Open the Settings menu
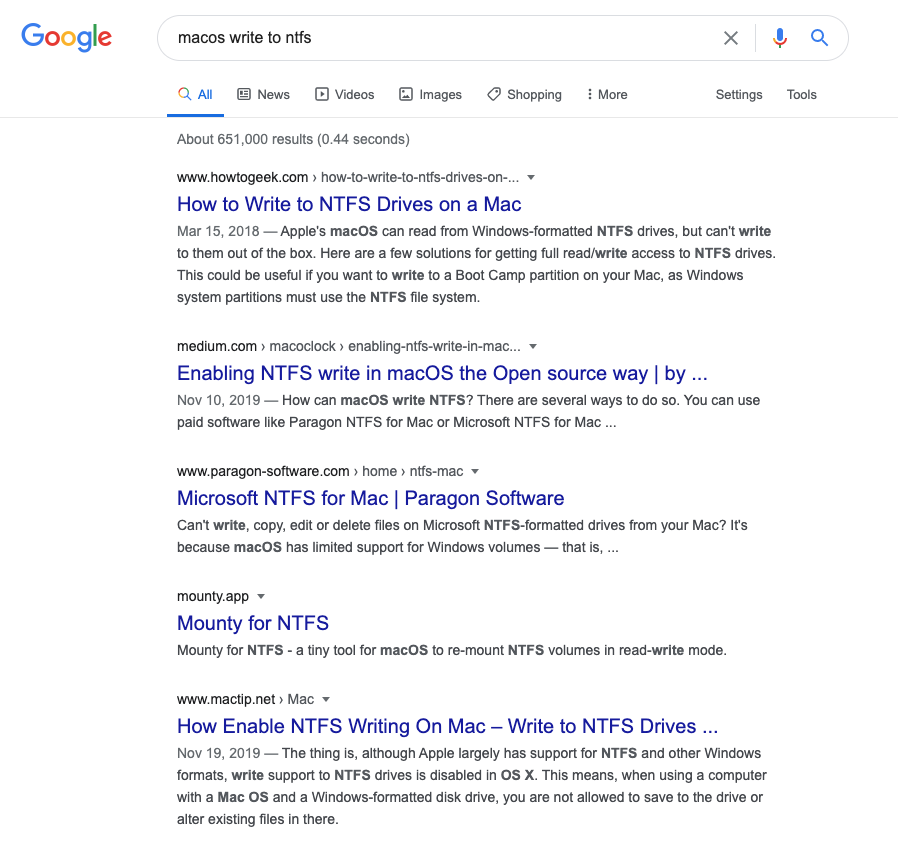Screen dimensions: 898x847 coord(739,94)
